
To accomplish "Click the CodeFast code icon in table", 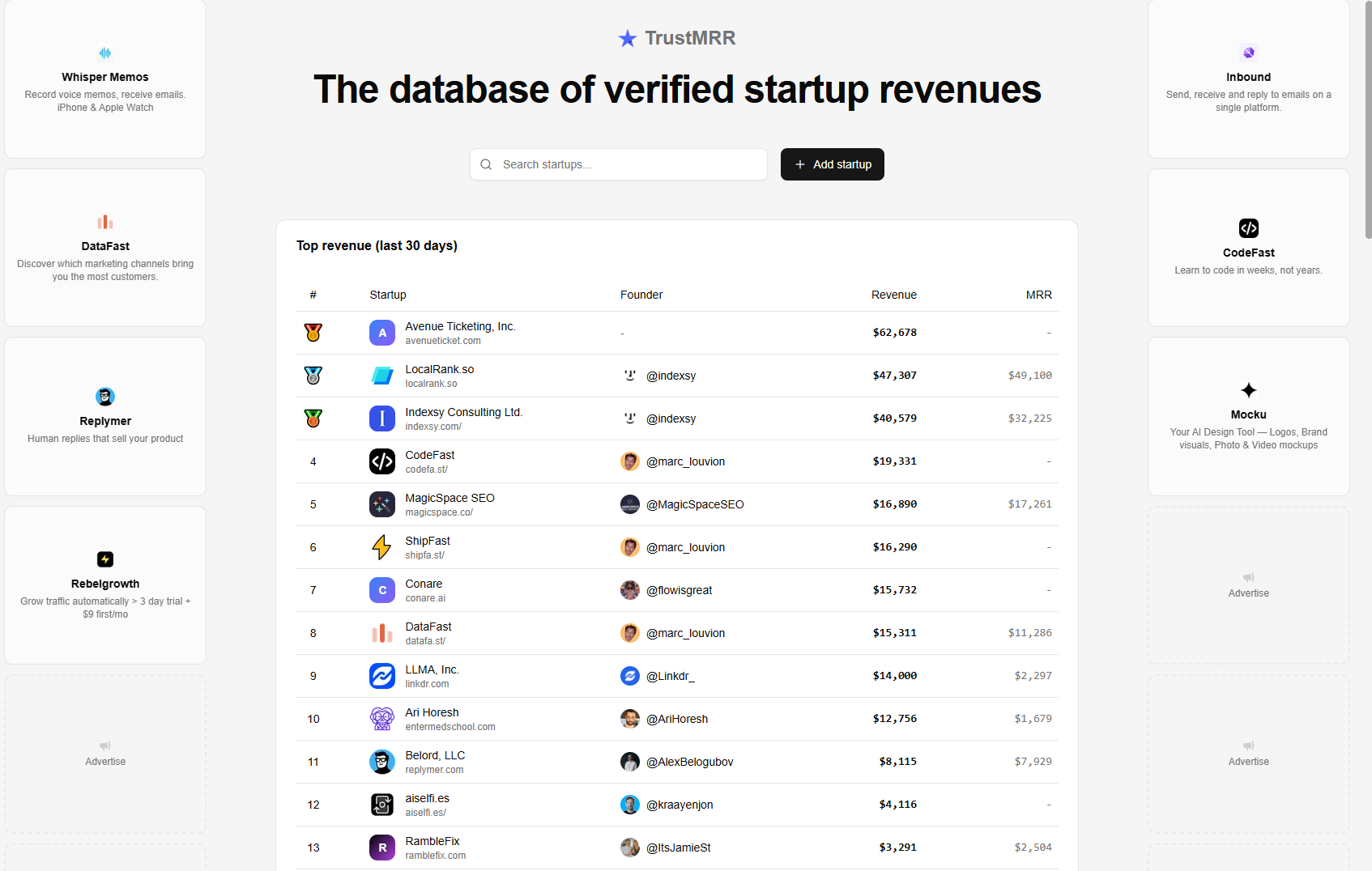I will pos(382,461).
